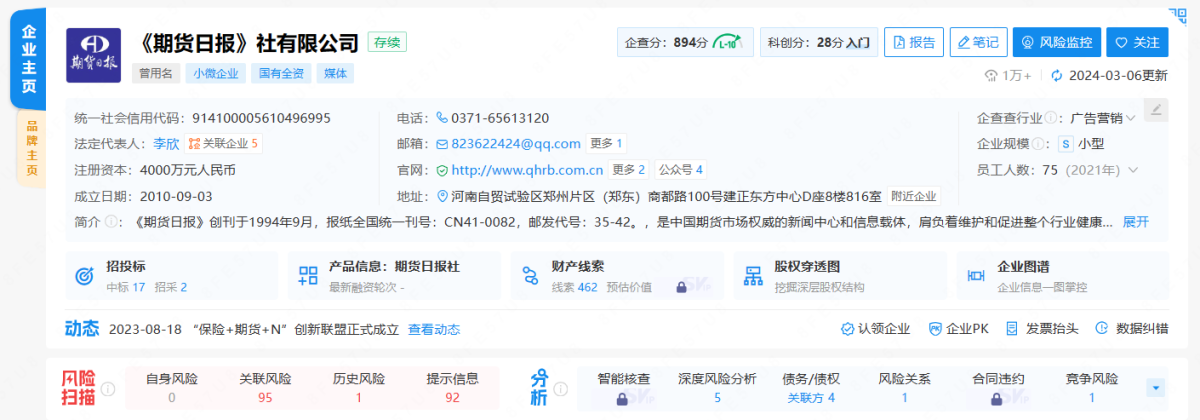Switch to the 品牌主页 side tab

pyautogui.click(x=31, y=148)
